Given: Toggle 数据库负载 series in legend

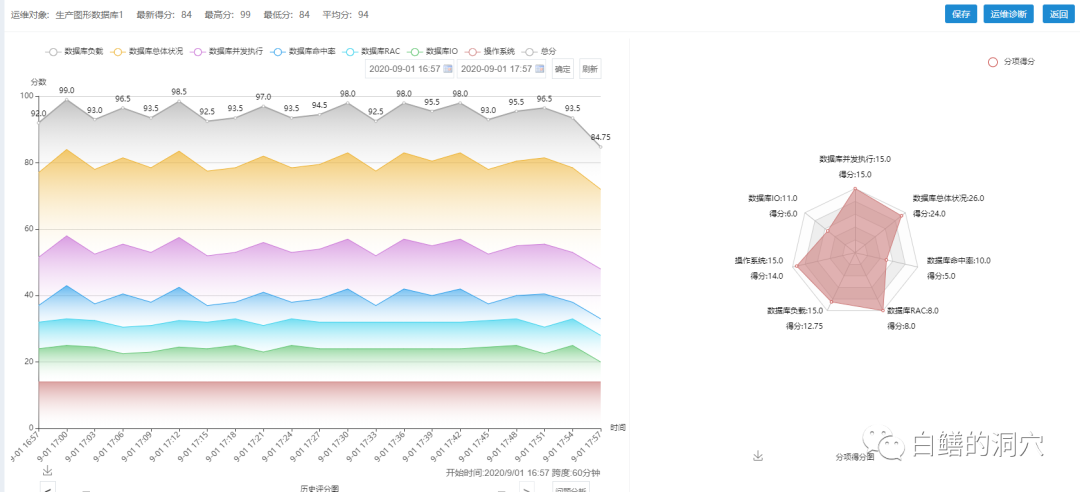Looking at the screenshot, I should [x=74, y=51].
